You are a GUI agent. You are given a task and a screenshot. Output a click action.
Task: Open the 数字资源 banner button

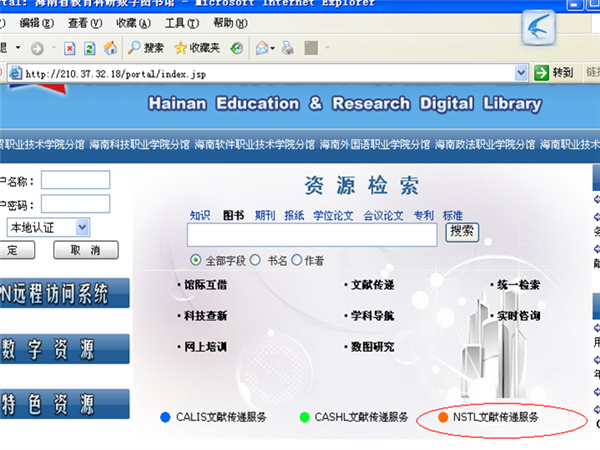(65, 349)
